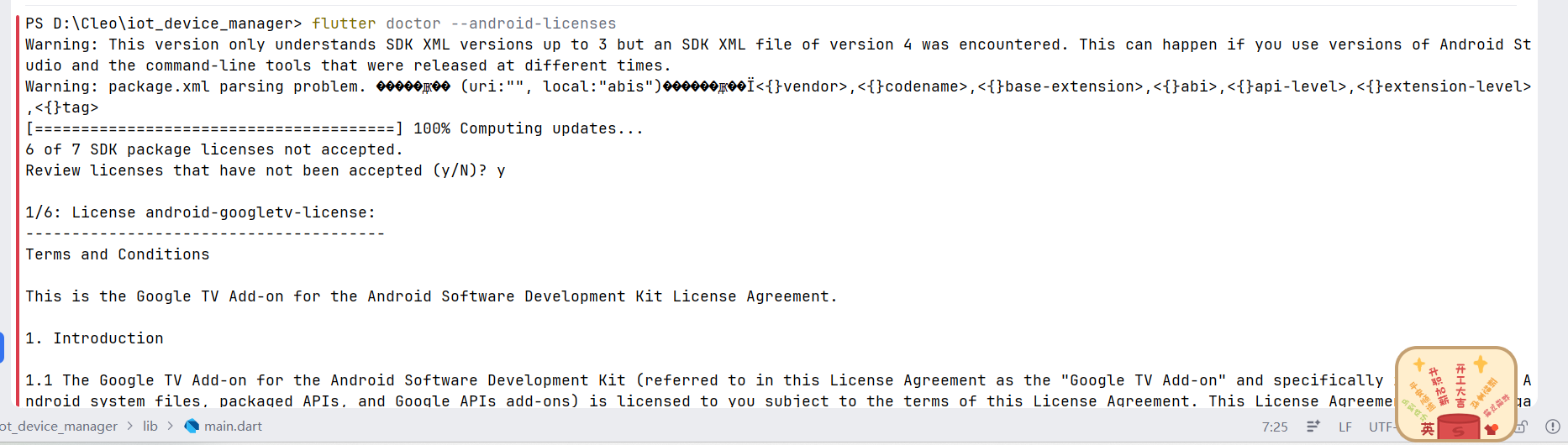Image resolution: width=1568 pixels, height=445 pixels.
Task: Click the festive Sogou IME floating panel
Action: click(x=1456, y=393)
